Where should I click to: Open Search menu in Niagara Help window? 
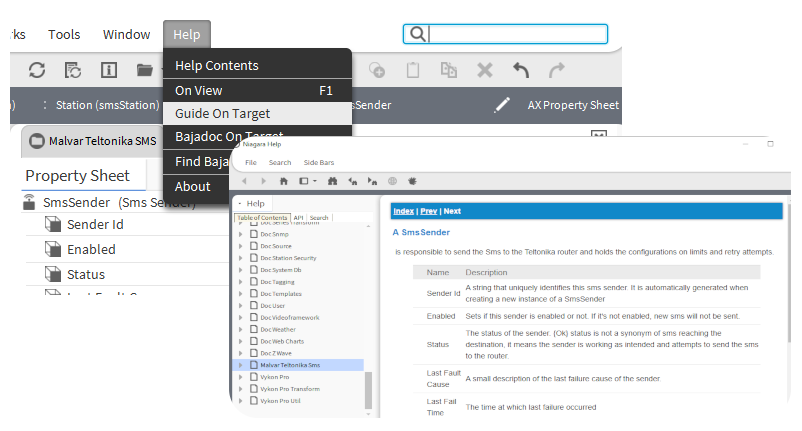point(280,163)
